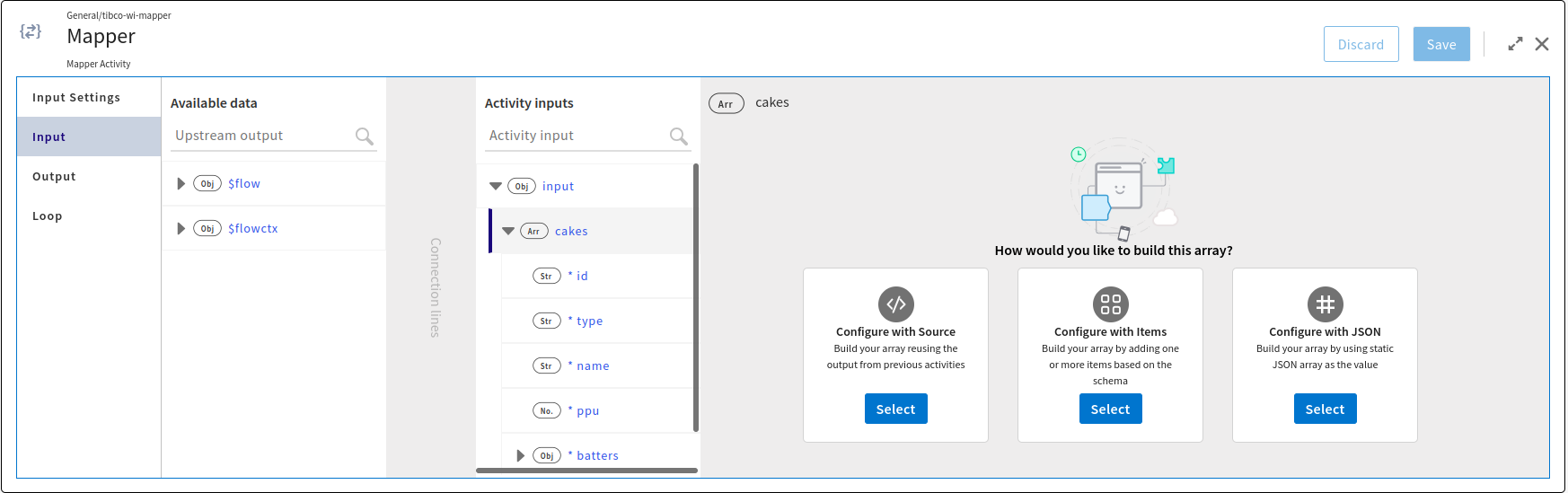Open the Input Settings tab
The width and height of the screenshot is (1568, 493).
point(76,97)
